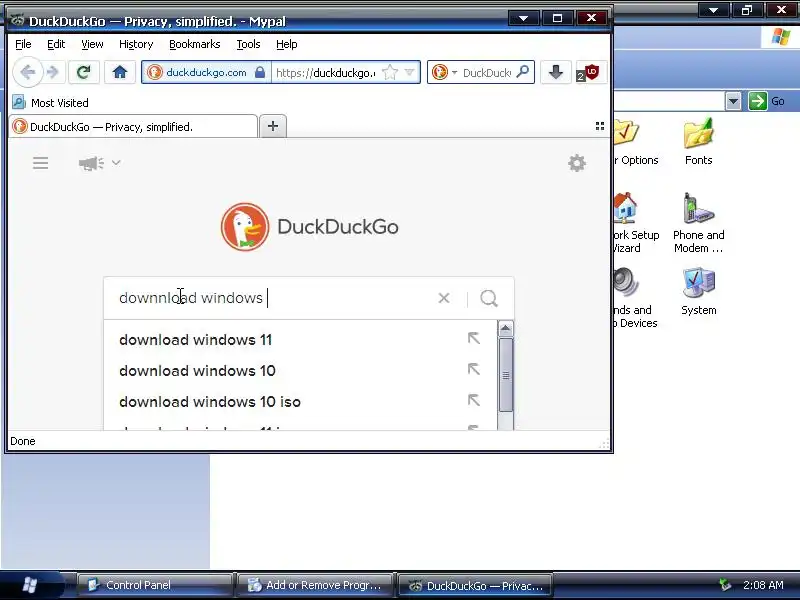Open the Fonts folder in Control Panel
This screenshot has width=800, height=600.
(x=698, y=142)
